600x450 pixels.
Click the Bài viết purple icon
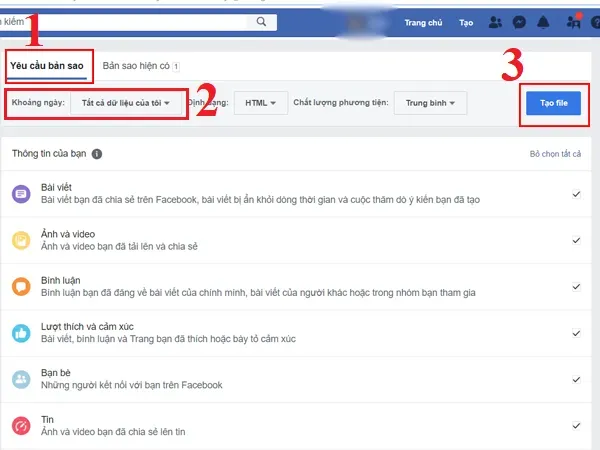point(21,194)
